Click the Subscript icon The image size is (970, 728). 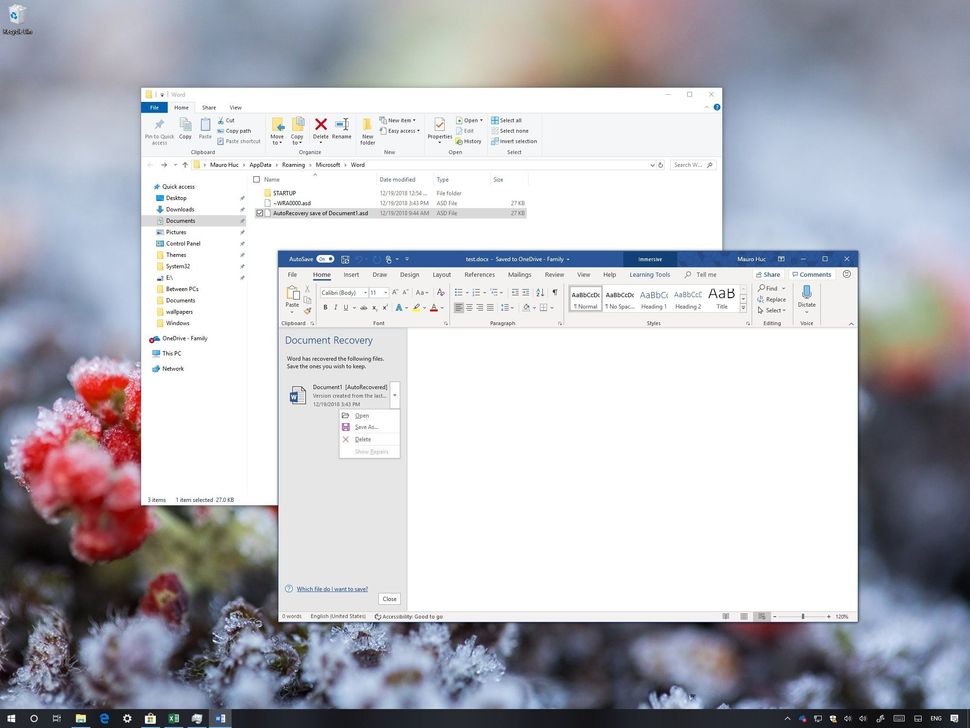(374, 307)
